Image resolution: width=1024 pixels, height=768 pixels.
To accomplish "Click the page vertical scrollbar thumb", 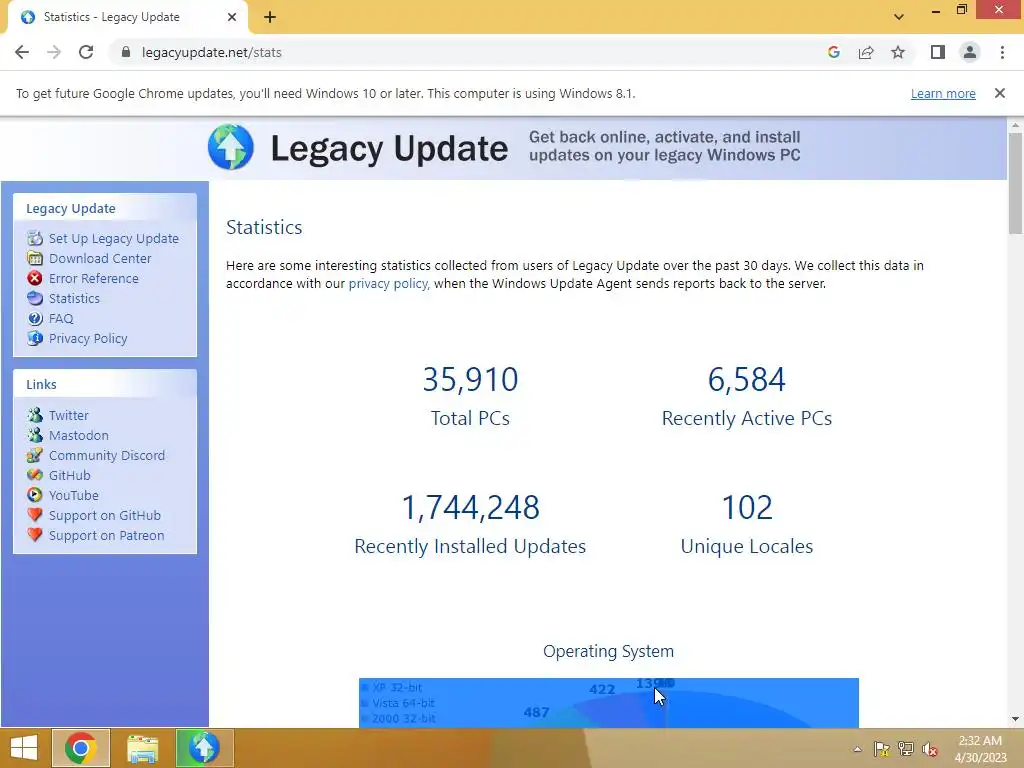I will point(1015,183).
